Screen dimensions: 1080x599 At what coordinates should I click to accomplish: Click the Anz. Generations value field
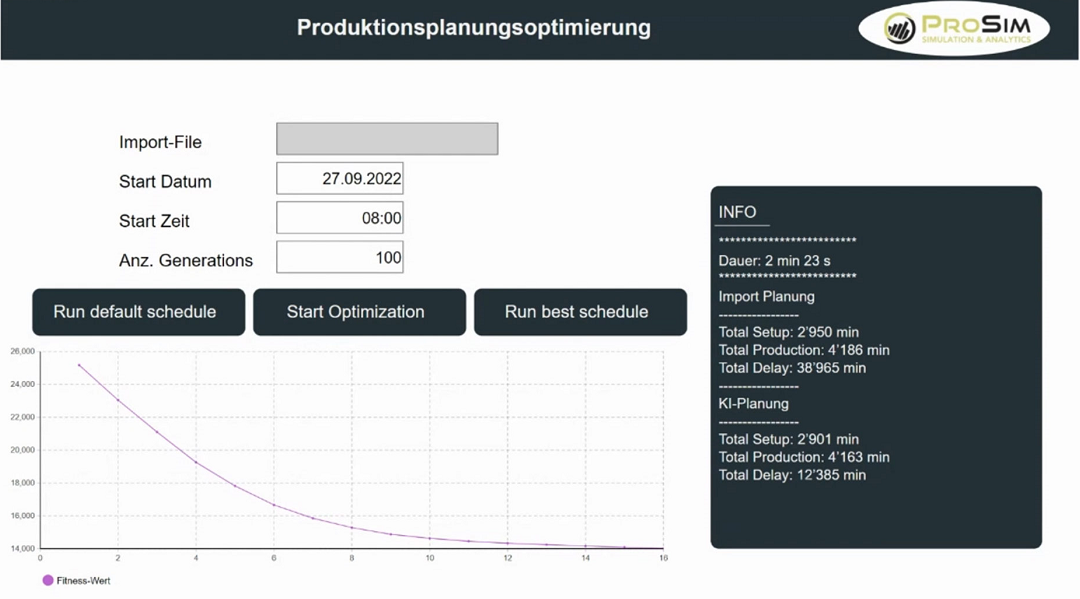pyautogui.click(x=340, y=258)
